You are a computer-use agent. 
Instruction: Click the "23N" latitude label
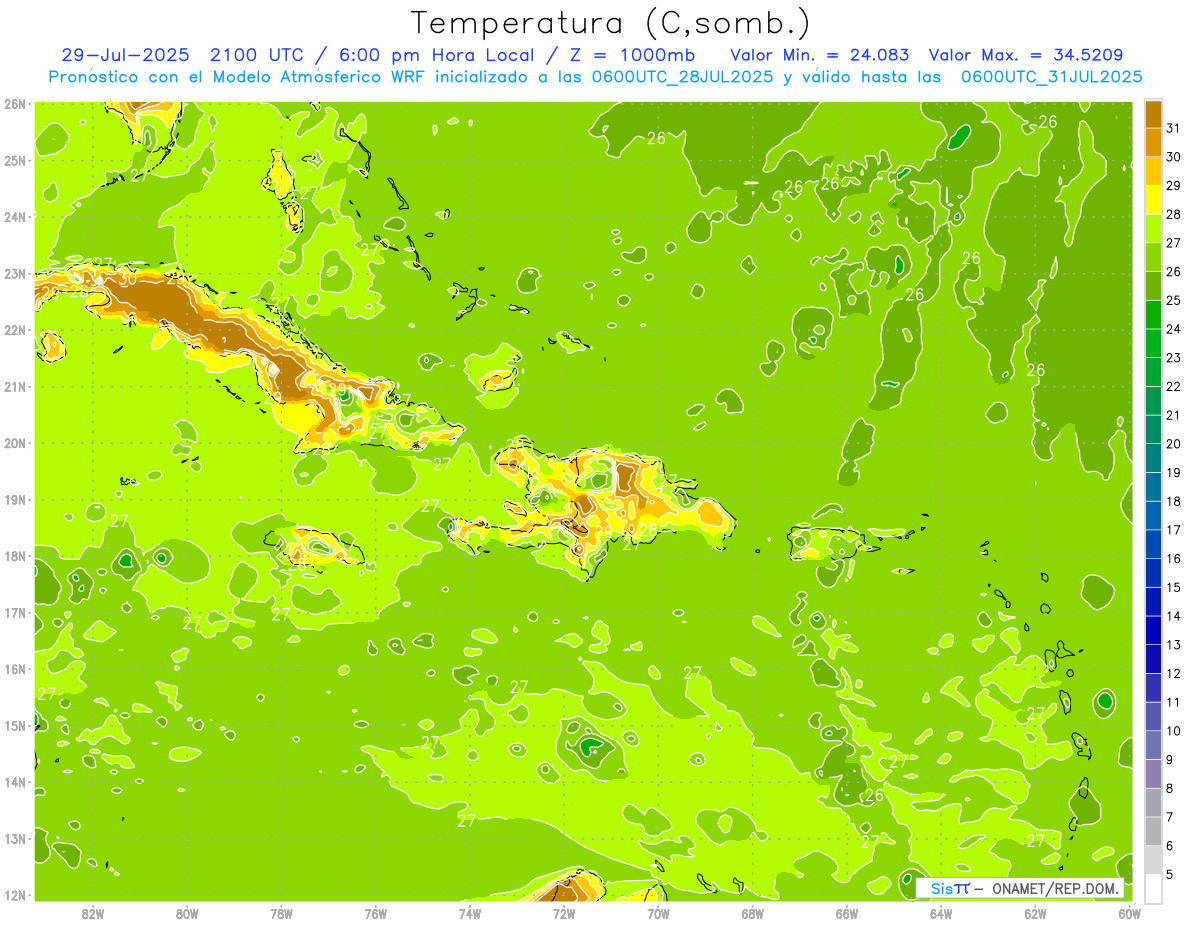click(14, 273)
